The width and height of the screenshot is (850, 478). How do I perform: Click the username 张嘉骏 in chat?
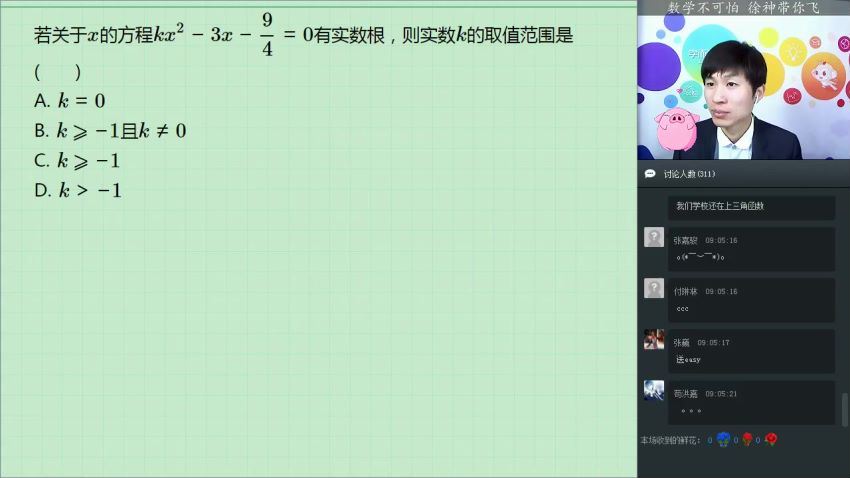click(x=685, y=240)
